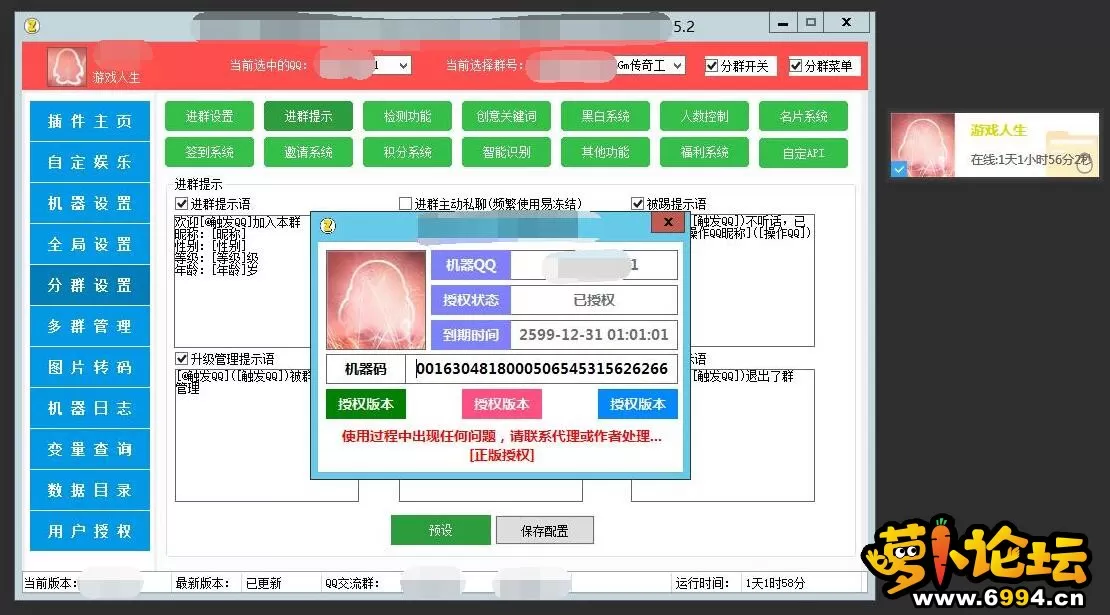Viewport: 1110px width, 615px height.
Task: Select the 进群提示 green button
Action: tap(309, 116)
